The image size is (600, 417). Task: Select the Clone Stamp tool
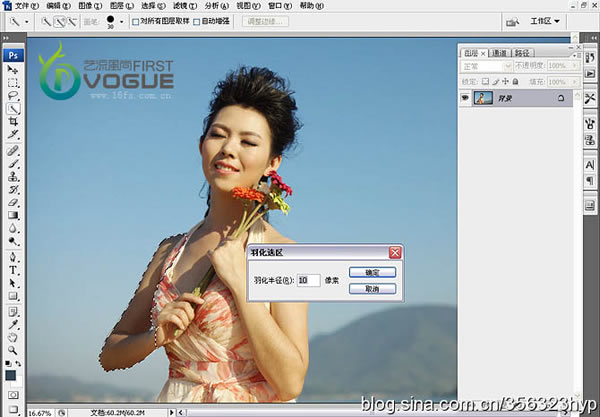pyautogui.click(x=13, y=177)
